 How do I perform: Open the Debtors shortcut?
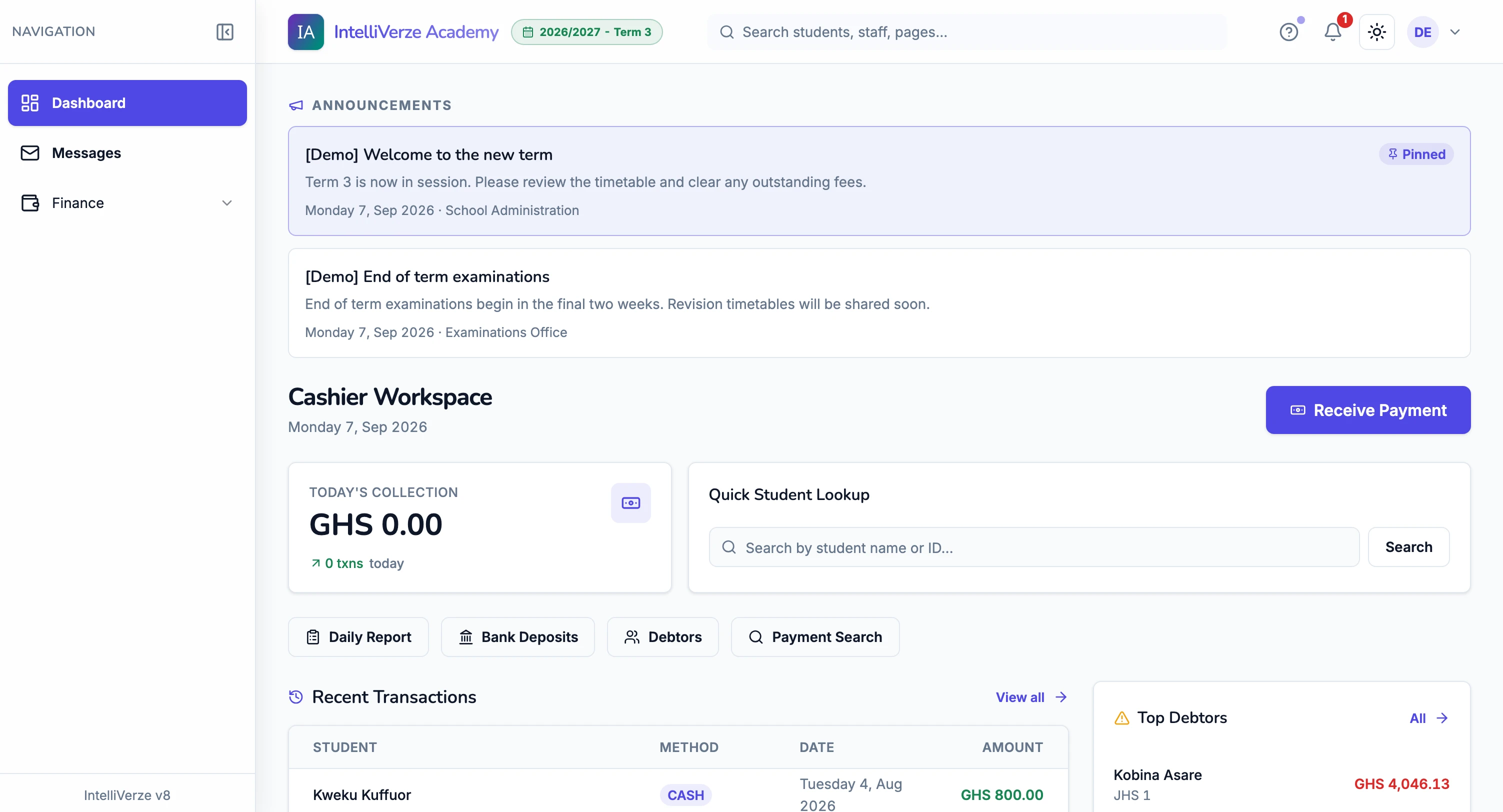pyautogui.click(x=663, y=637)
